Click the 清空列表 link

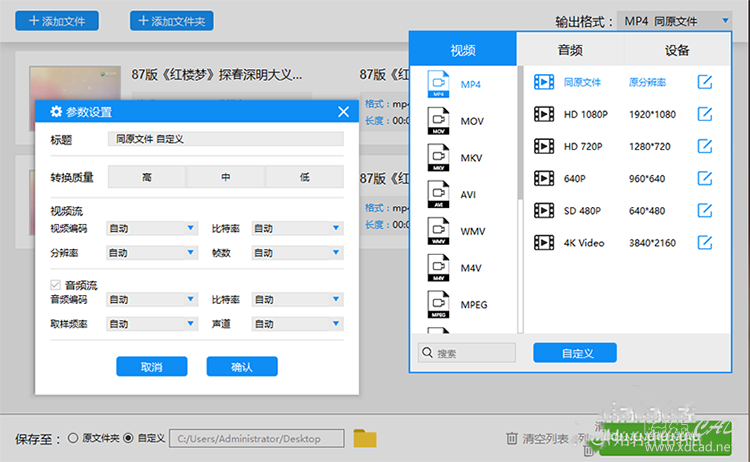[545, 438]
